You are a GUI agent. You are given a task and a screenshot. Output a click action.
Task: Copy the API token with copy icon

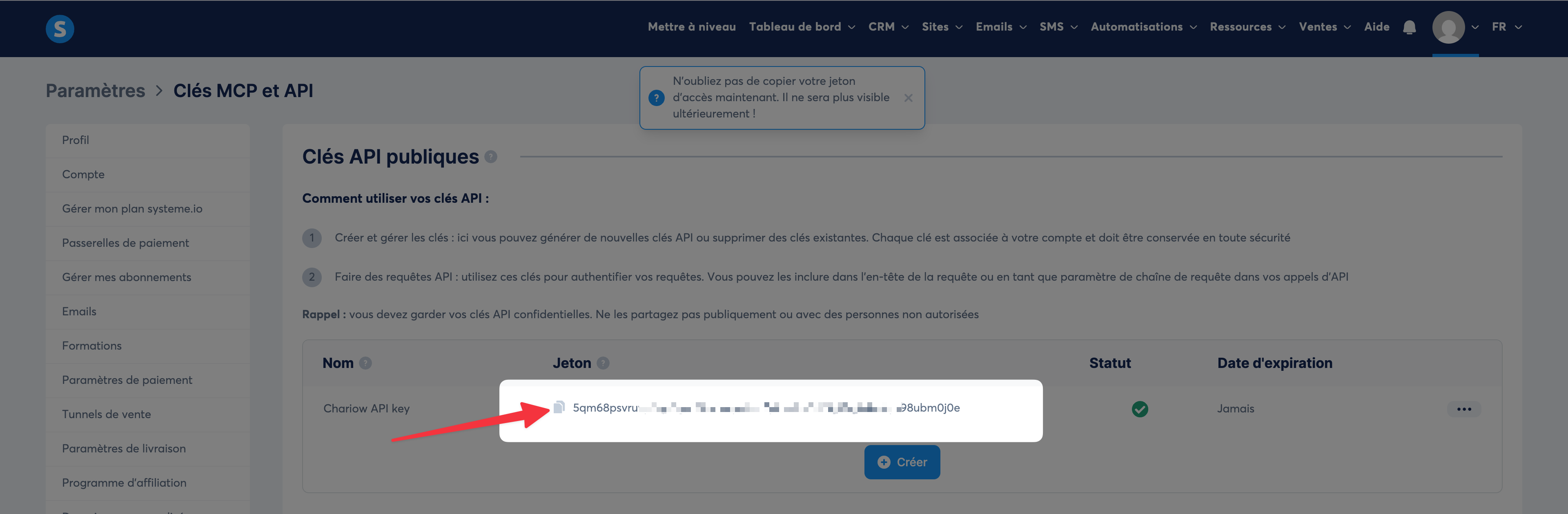[559, 408]
